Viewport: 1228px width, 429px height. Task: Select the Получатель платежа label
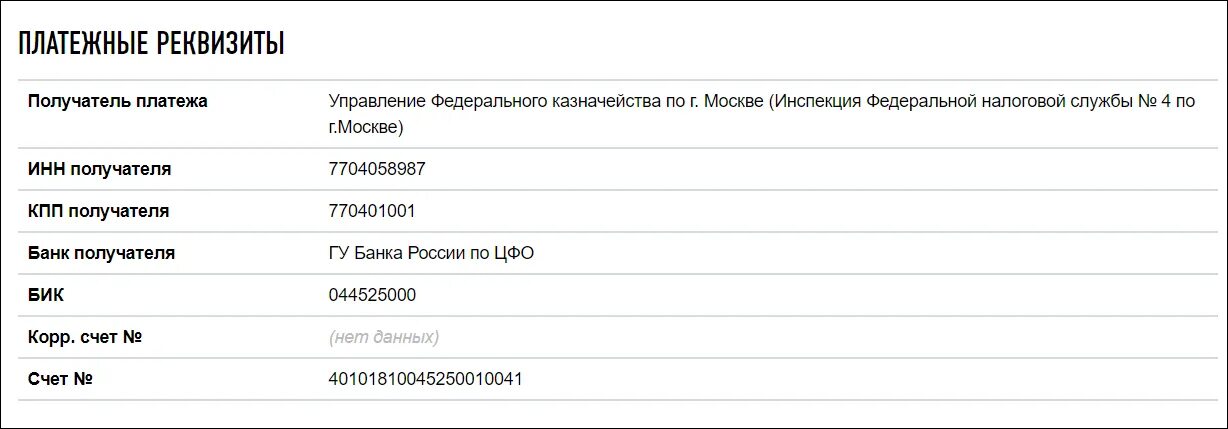[x=118, y=101]
